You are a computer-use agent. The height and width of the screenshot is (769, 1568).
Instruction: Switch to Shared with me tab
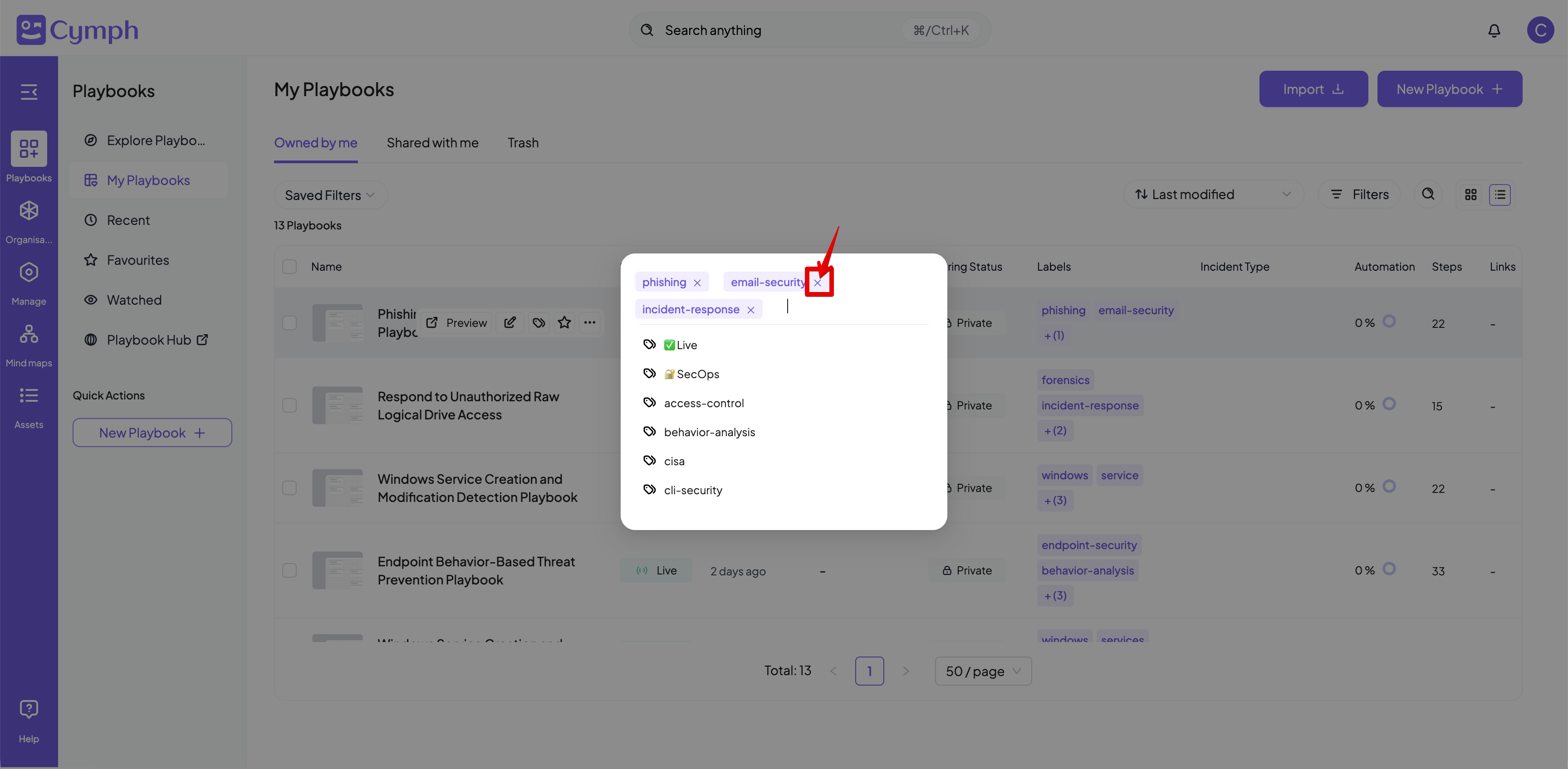pos(432,143)
